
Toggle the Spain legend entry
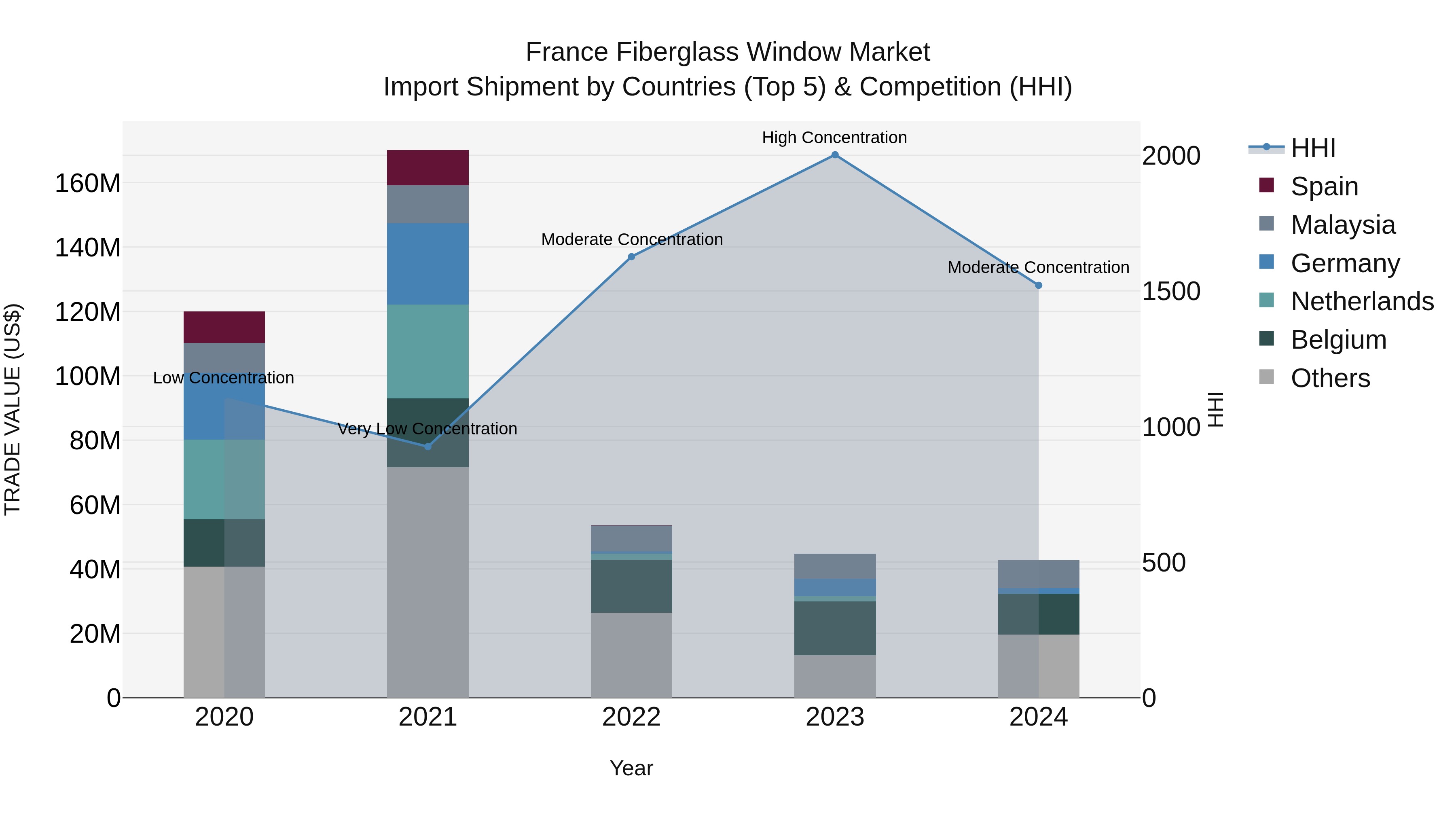click(1309, 186)
